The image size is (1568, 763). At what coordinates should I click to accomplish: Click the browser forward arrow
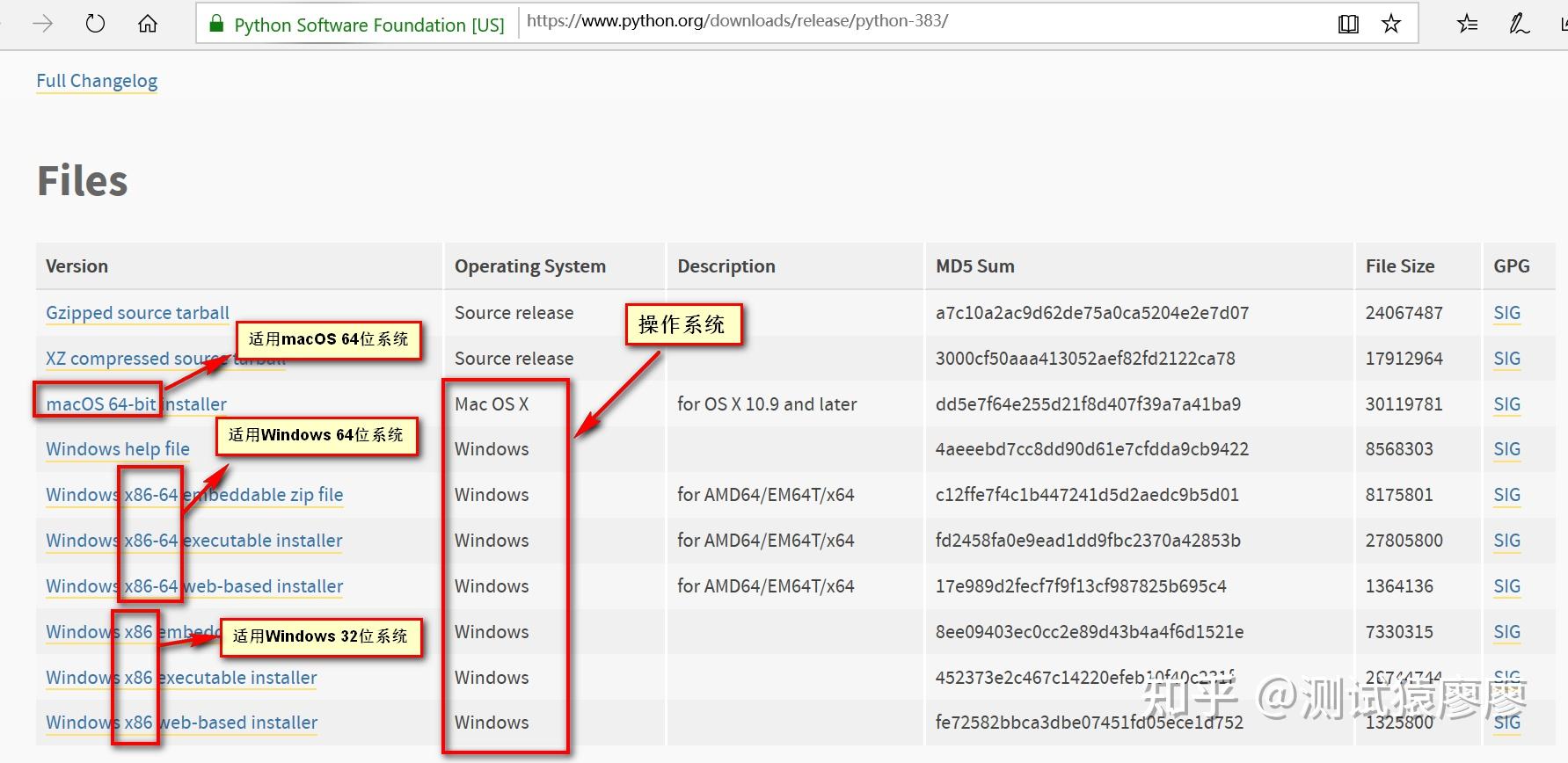42,24
